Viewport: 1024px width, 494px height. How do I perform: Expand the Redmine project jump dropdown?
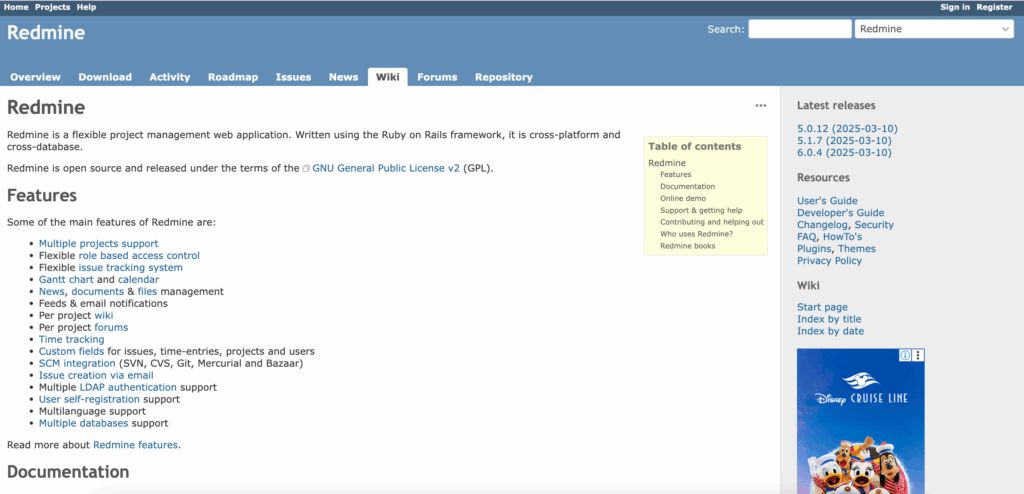934,29
